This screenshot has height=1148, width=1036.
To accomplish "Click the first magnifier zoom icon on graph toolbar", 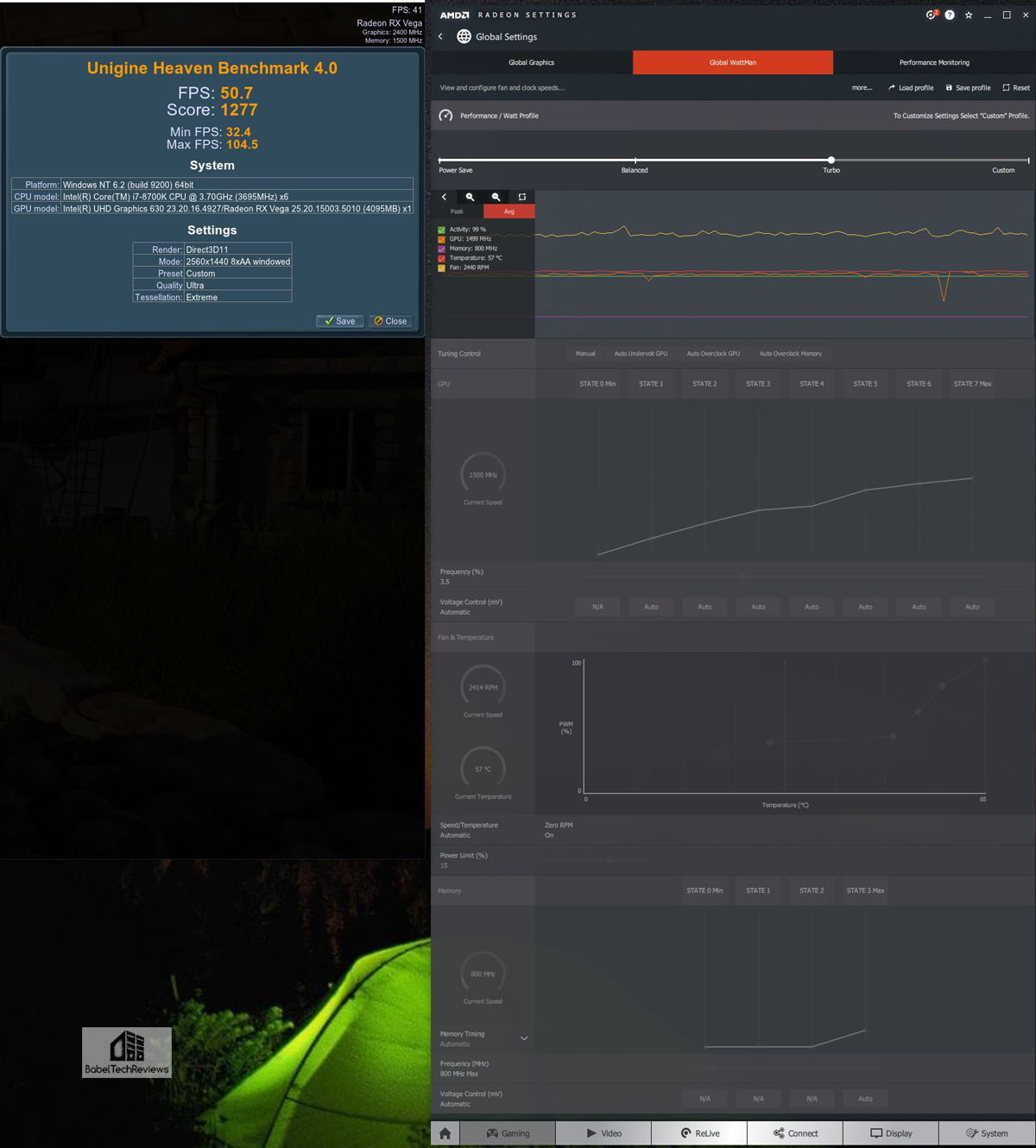I will (x=470, y=197).
